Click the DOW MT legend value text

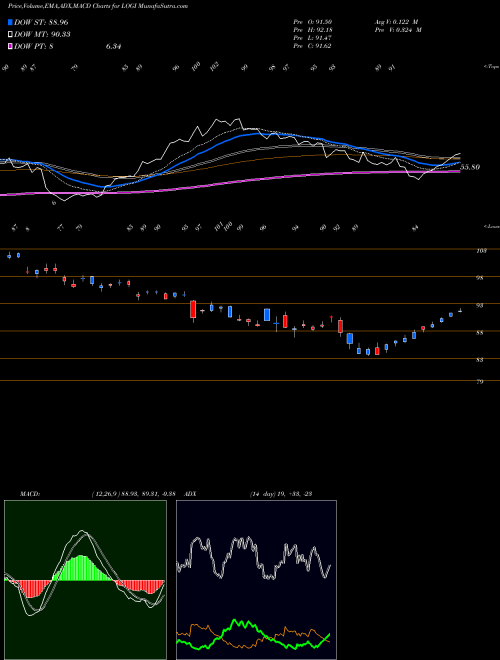pos(42,35)
